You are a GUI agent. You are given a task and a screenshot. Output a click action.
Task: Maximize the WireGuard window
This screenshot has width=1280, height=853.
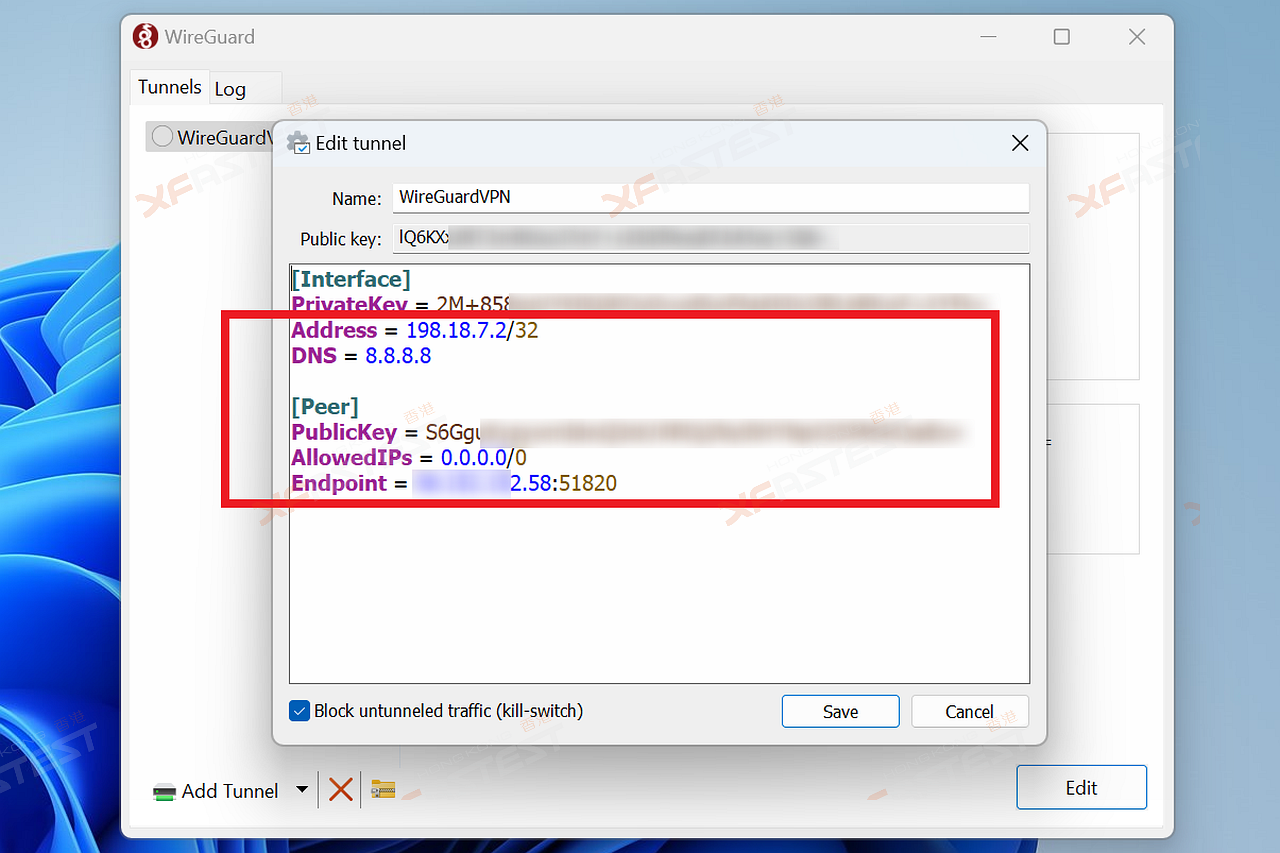coord(1062,37)
